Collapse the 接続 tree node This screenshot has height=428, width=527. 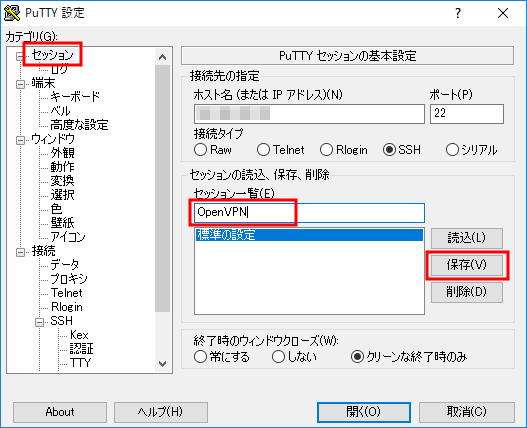click(x=20, y=252)
